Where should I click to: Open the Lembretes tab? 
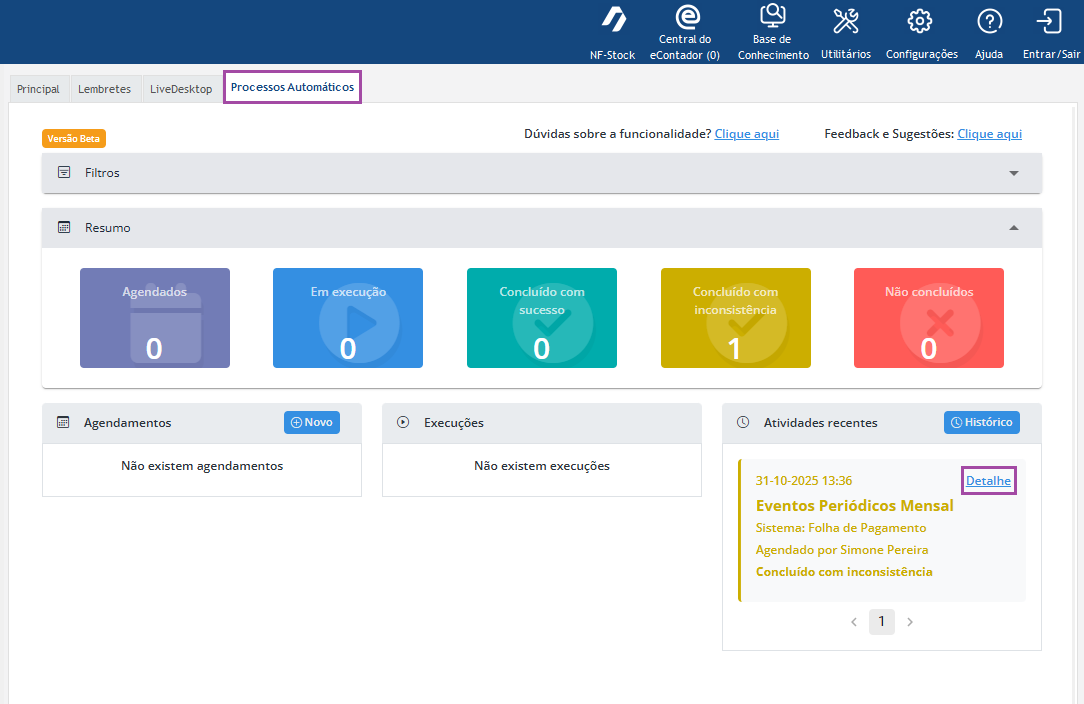pos(104,89)
